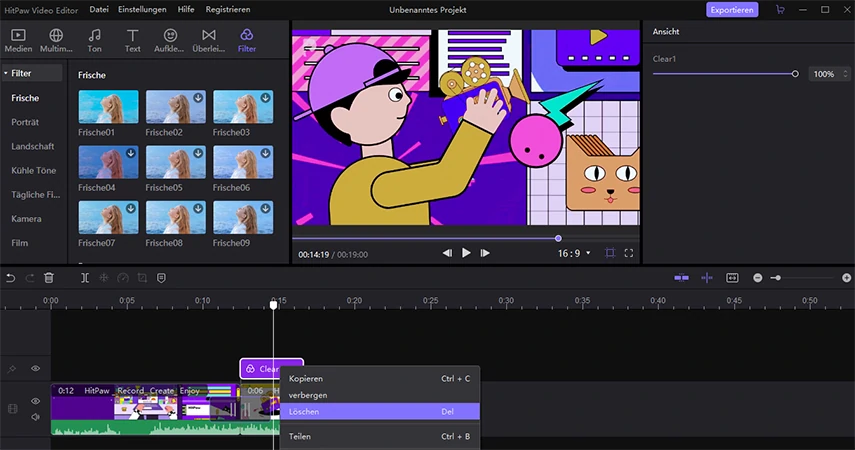855x450 pixels.
Task: Click the split clip tool icon
Action: [85, 278]
